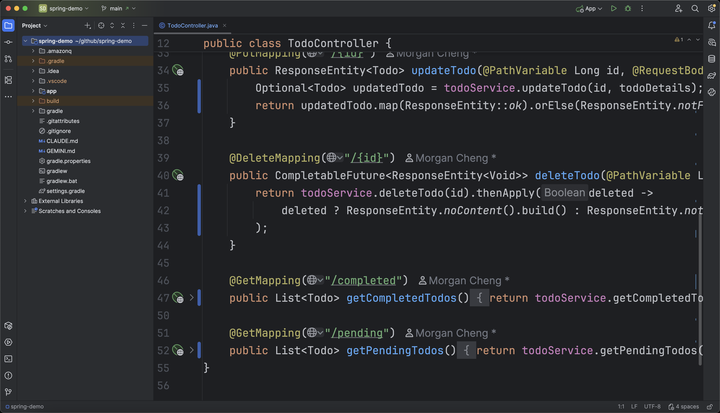This screenshot has width=720, height=413.
Task: Click the gutter icon on line 34
Action: tap(177, 71)
